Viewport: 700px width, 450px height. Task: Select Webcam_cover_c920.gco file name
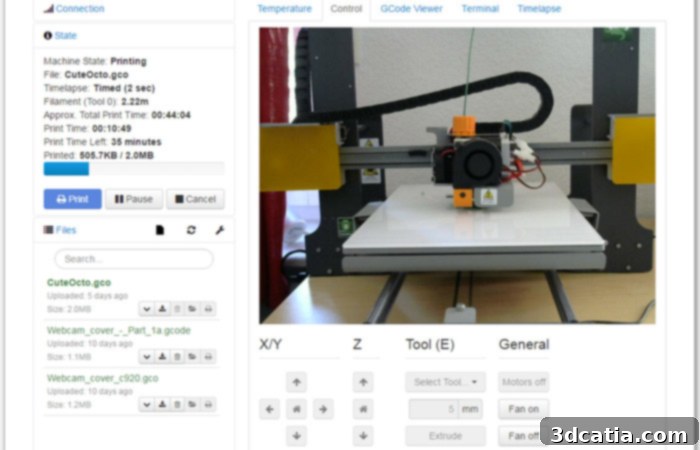pos(103,378)
